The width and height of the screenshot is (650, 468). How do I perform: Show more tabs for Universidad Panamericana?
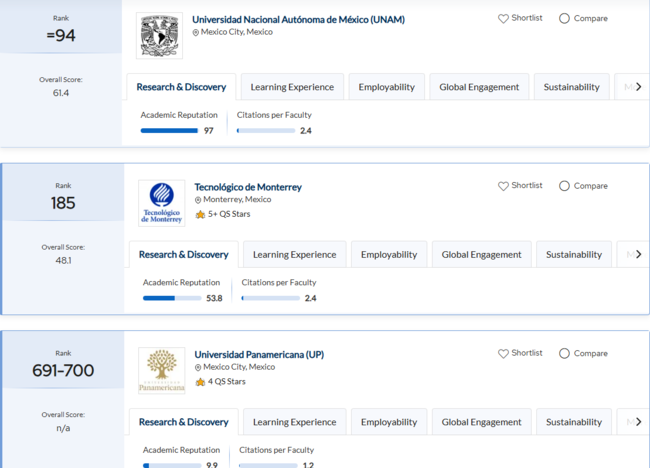click(638, 422)
